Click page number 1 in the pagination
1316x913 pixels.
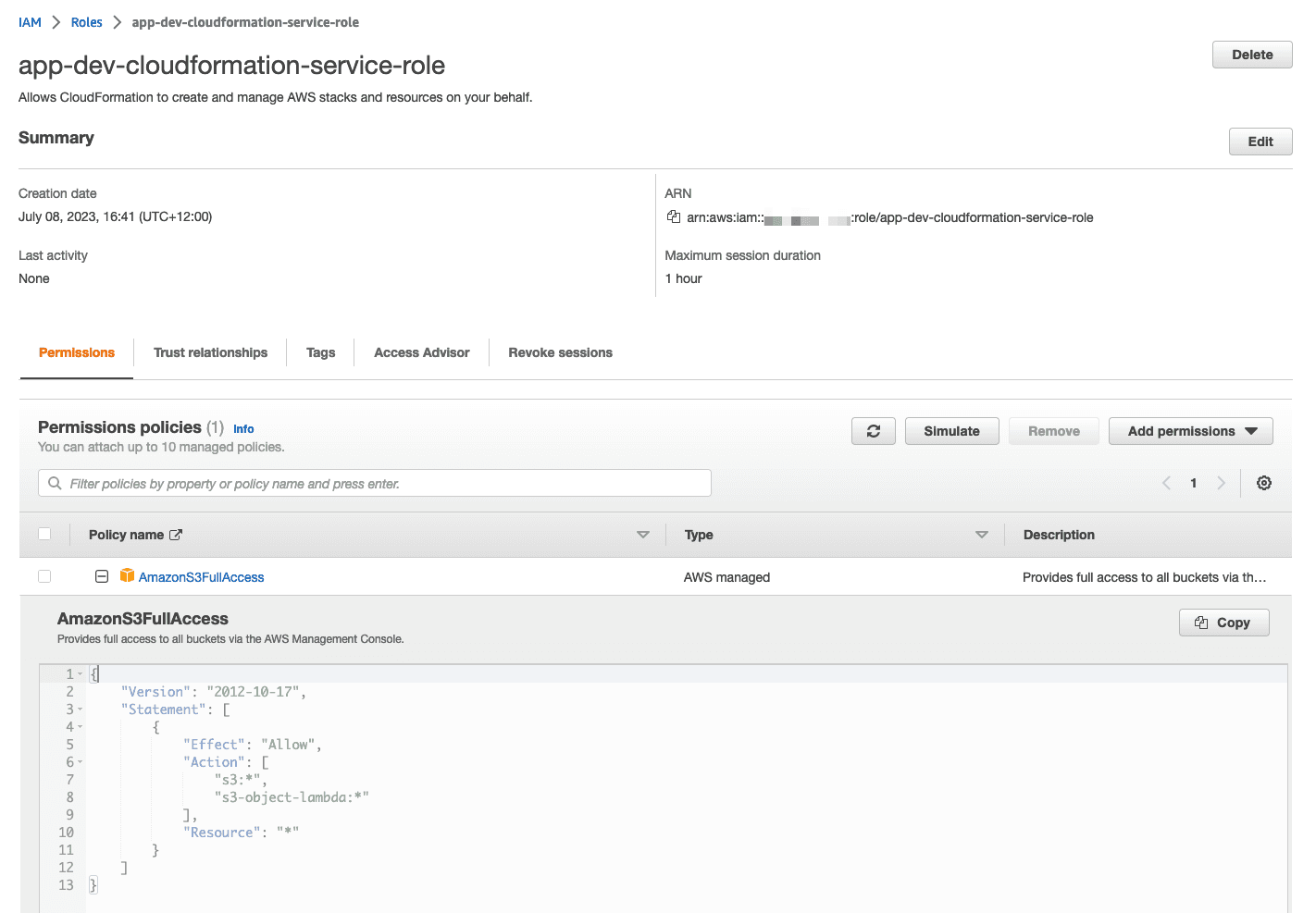[1194, 483]
